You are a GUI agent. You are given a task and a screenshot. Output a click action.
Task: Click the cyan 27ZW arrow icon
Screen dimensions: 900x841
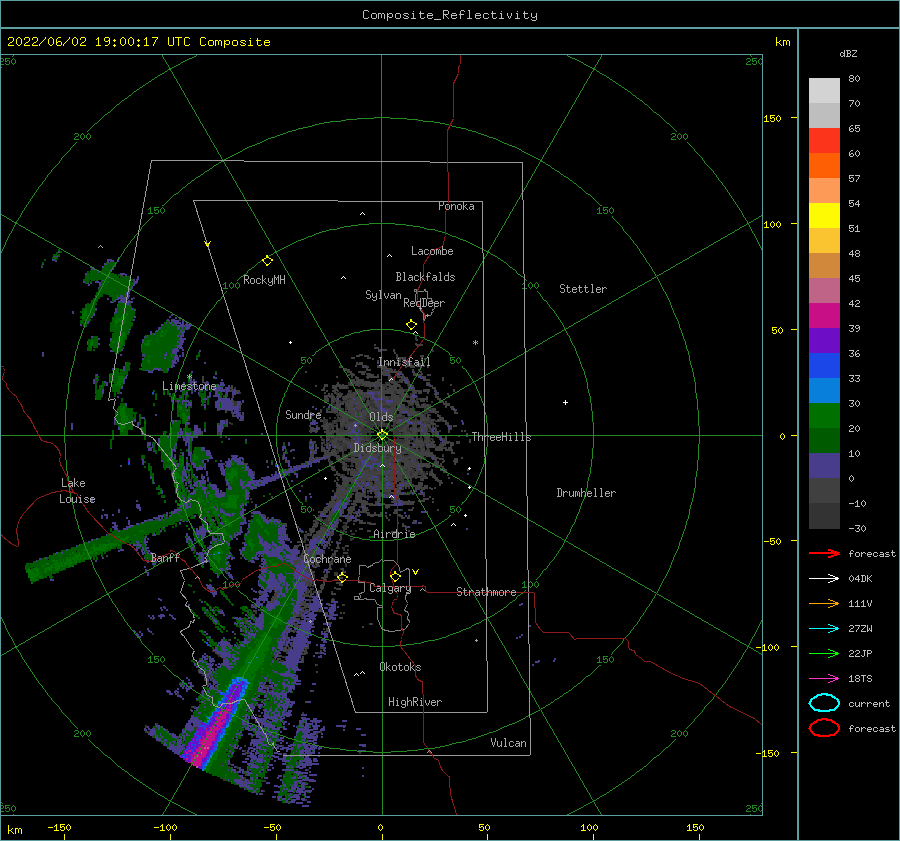(x=824, y=628)
